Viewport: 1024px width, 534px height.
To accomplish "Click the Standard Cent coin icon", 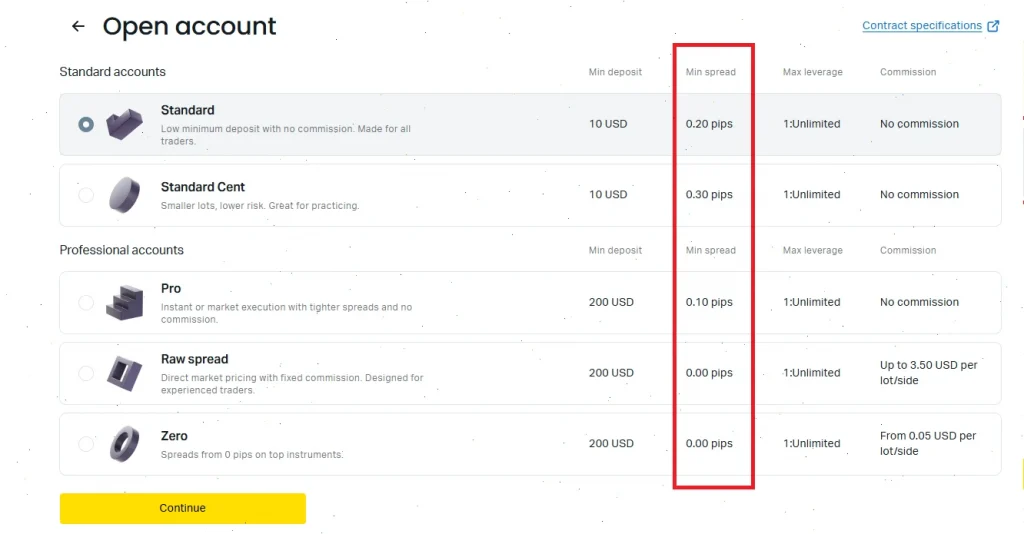I will pyautogui.click(x=124, y=195).
